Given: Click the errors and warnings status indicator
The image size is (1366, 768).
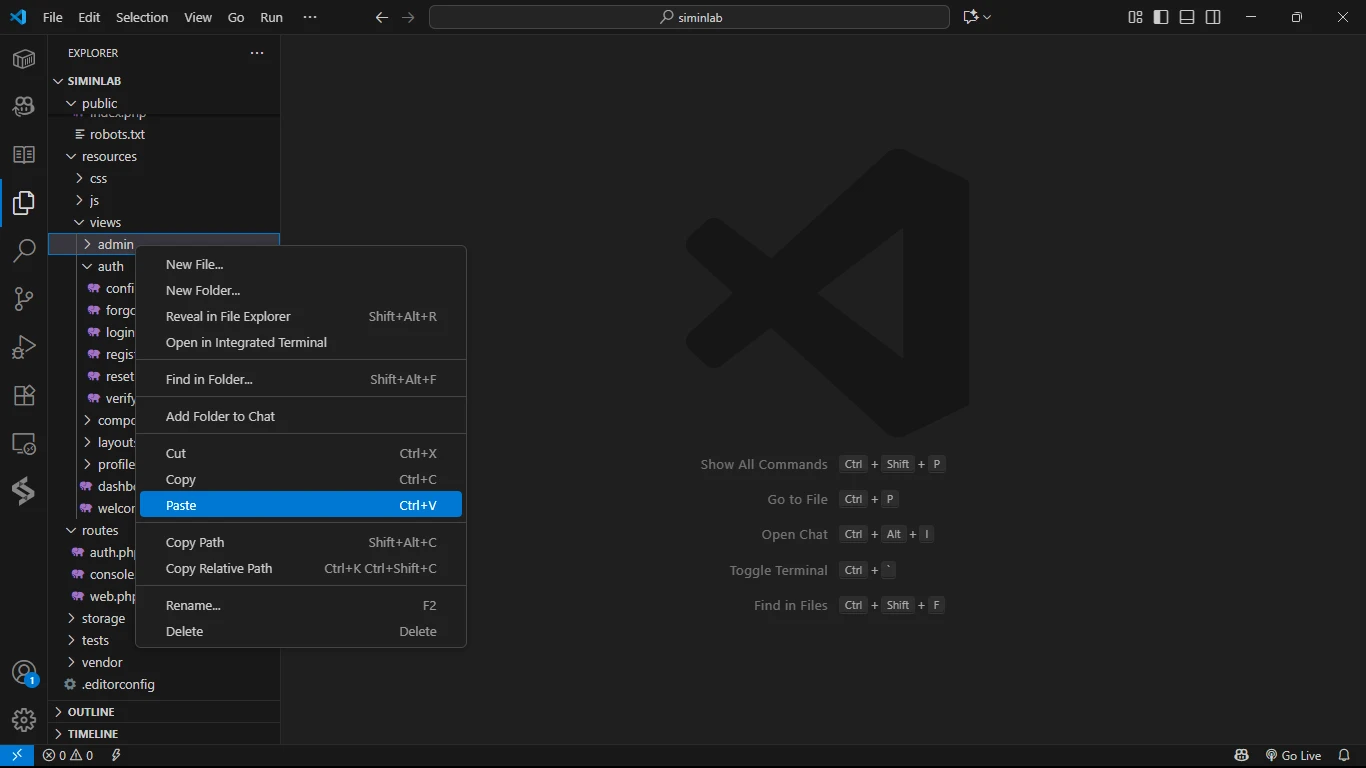Looking at the screenshot, I should [x=68, y=756].
